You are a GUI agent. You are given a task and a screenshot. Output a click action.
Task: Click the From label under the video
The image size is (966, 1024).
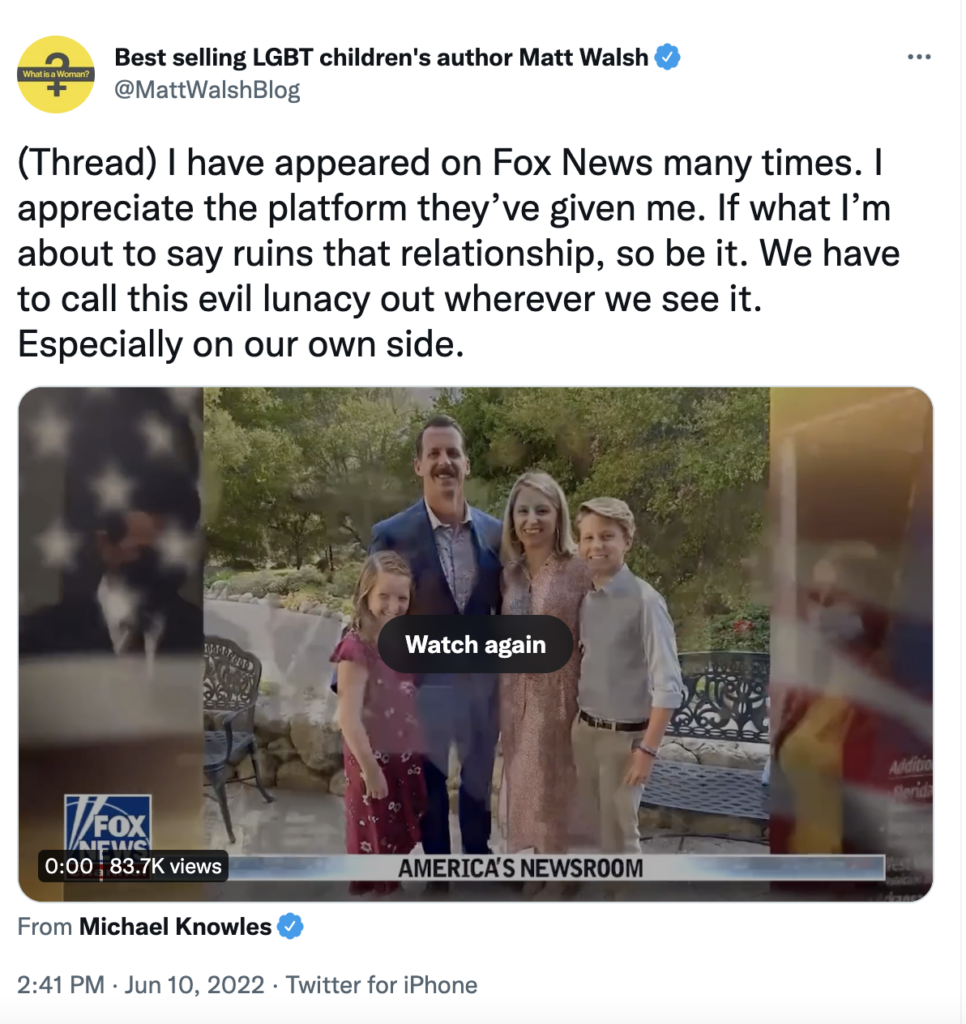[44, 927]
